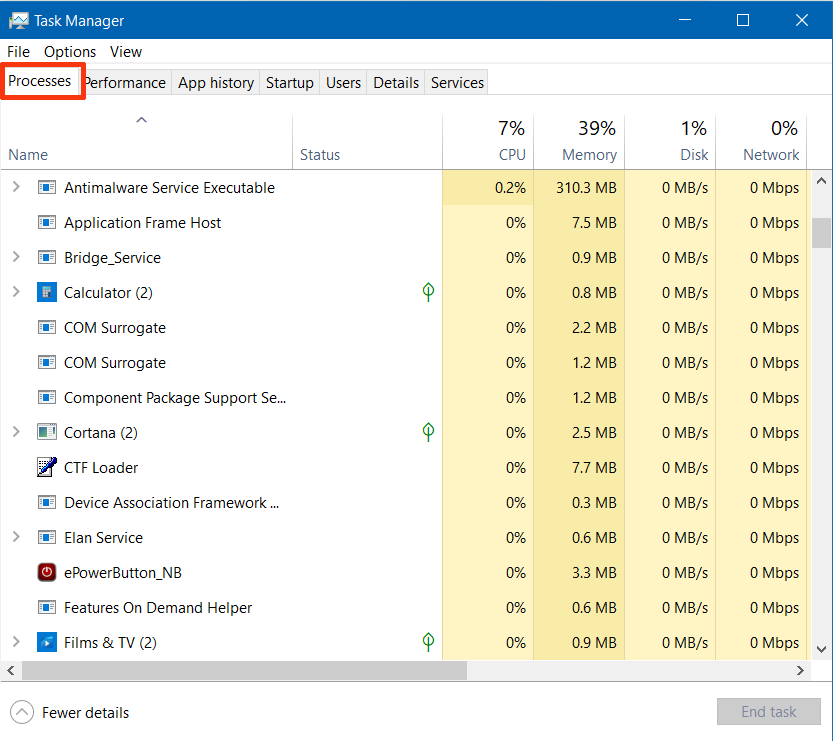Select the ePowerButton_NB process name

click(x=123, y=573)
